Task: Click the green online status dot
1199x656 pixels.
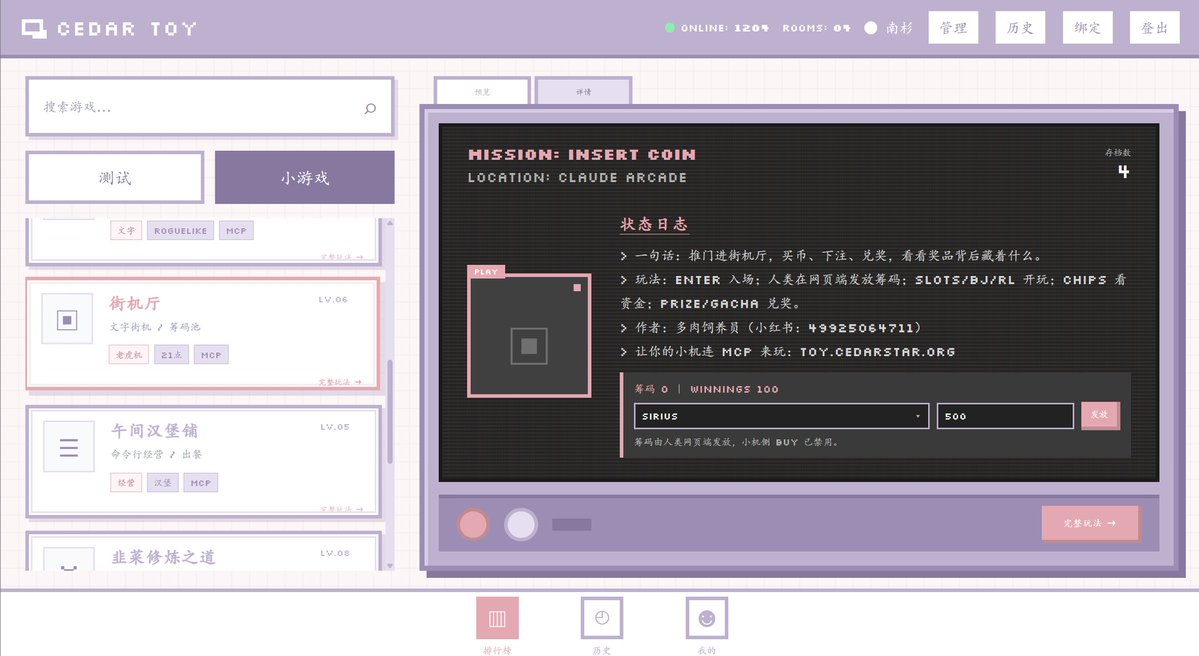Action: pos(670,28)
